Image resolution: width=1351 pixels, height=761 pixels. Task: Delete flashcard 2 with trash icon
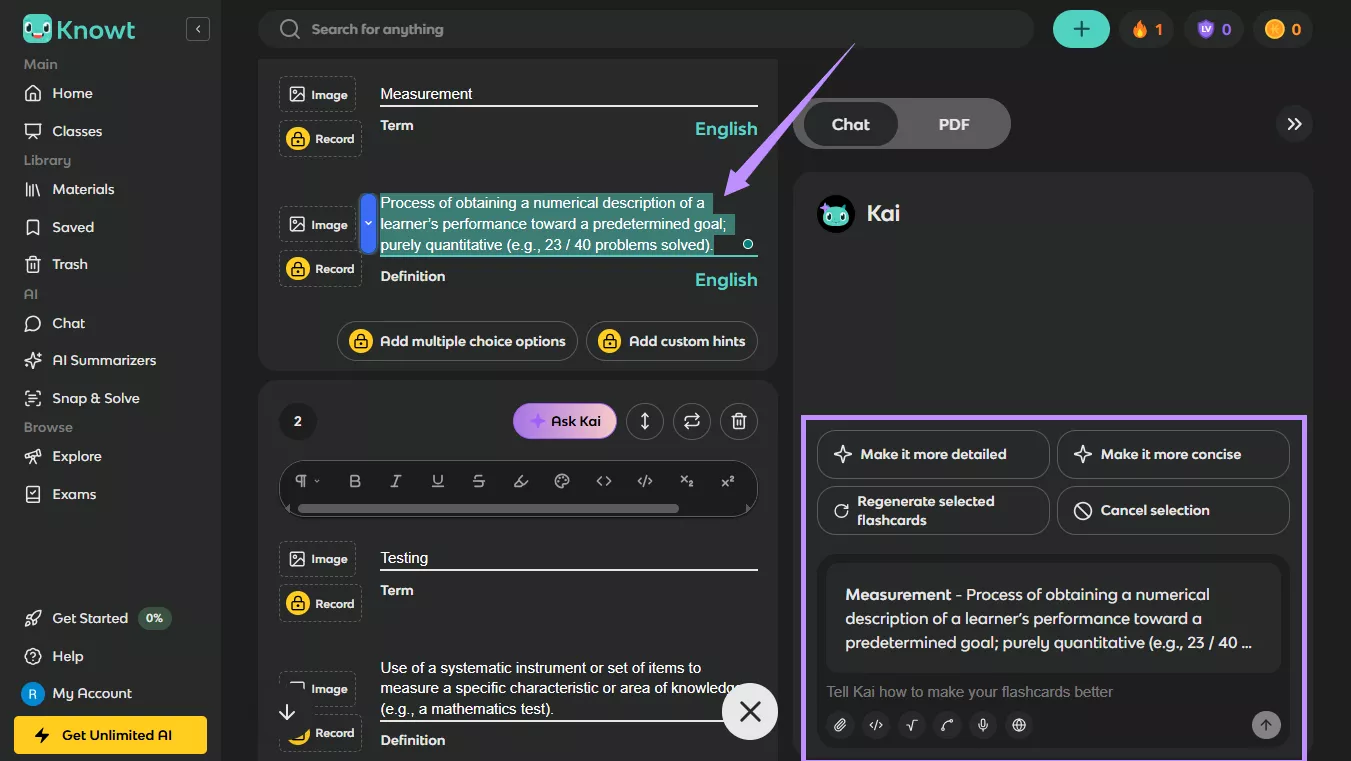tap(739, 421)
